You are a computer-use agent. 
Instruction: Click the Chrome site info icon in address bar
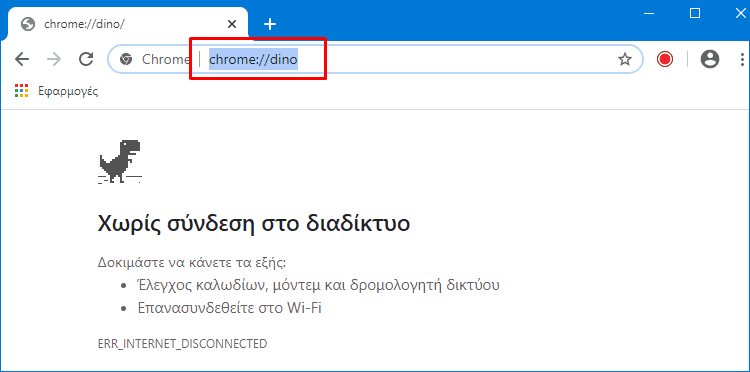(126, 59)
